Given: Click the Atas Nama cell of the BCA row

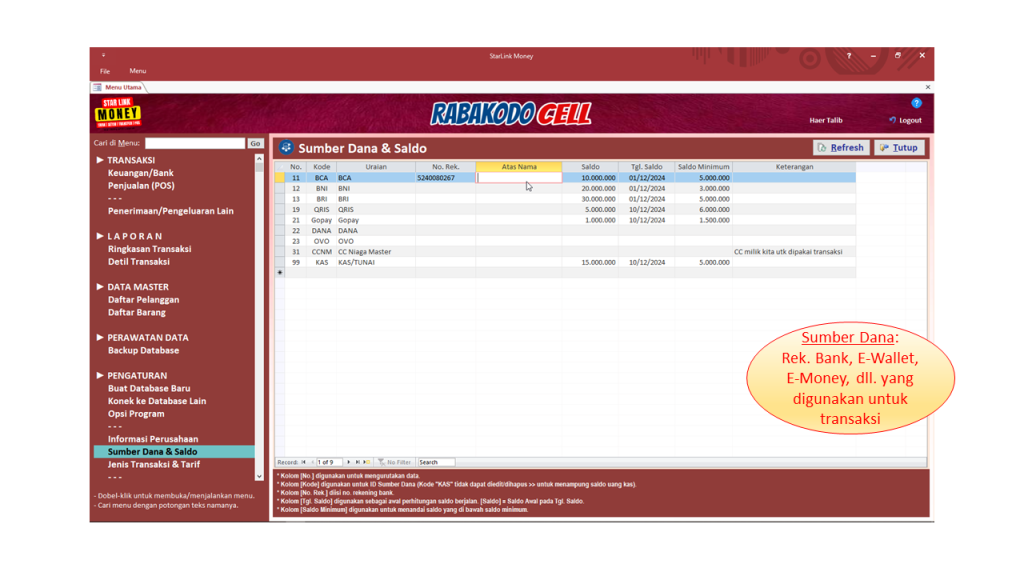Looking at the screenshot, I should pyautogui.click(x=519, y=178).
